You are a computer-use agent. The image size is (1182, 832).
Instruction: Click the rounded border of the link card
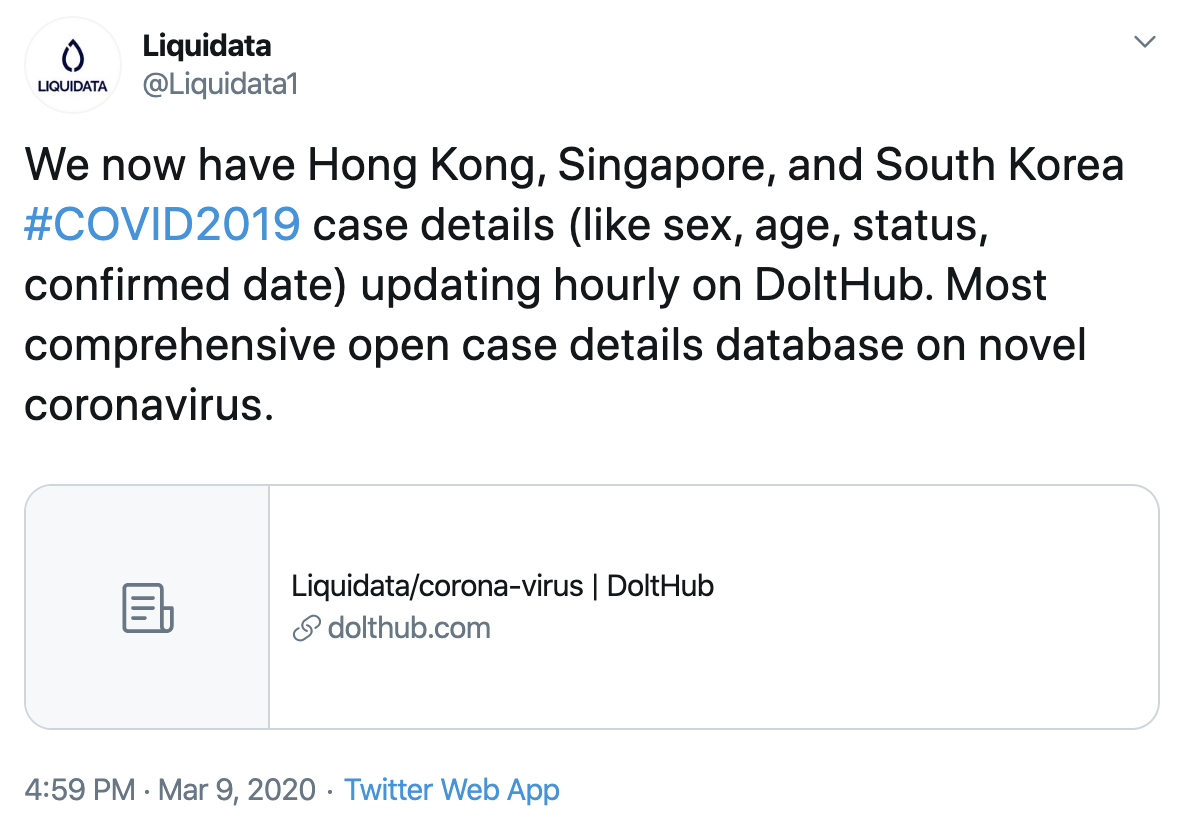tap(590, 488)
